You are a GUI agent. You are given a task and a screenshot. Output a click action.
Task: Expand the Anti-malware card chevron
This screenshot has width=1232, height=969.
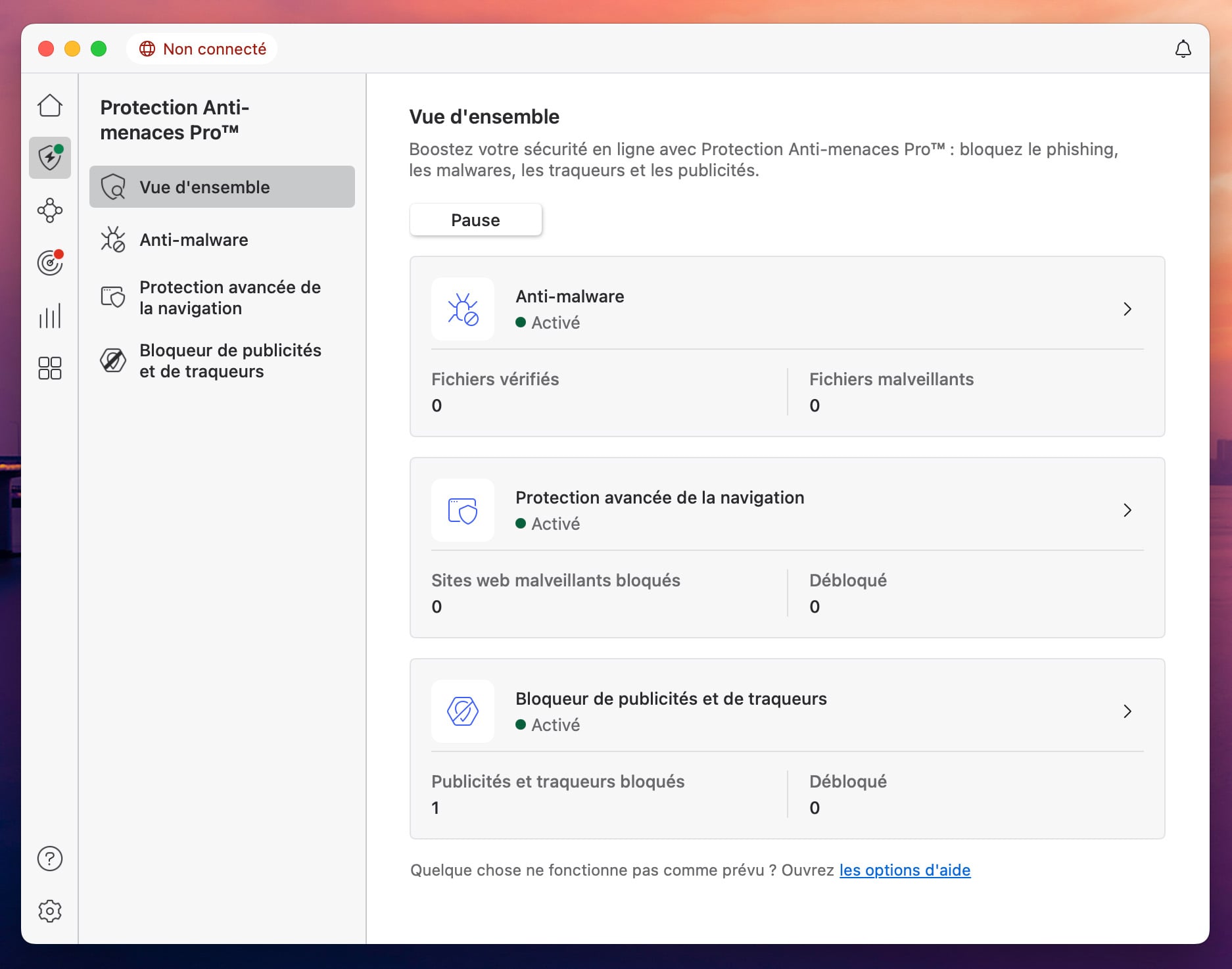[1128, 309]
